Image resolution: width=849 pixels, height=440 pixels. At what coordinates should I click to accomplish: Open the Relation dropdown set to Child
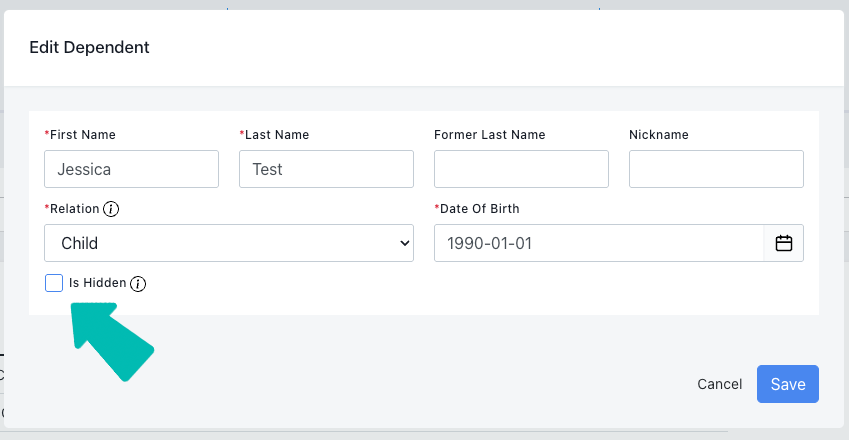pyautogui.click(x=229, y=243)
